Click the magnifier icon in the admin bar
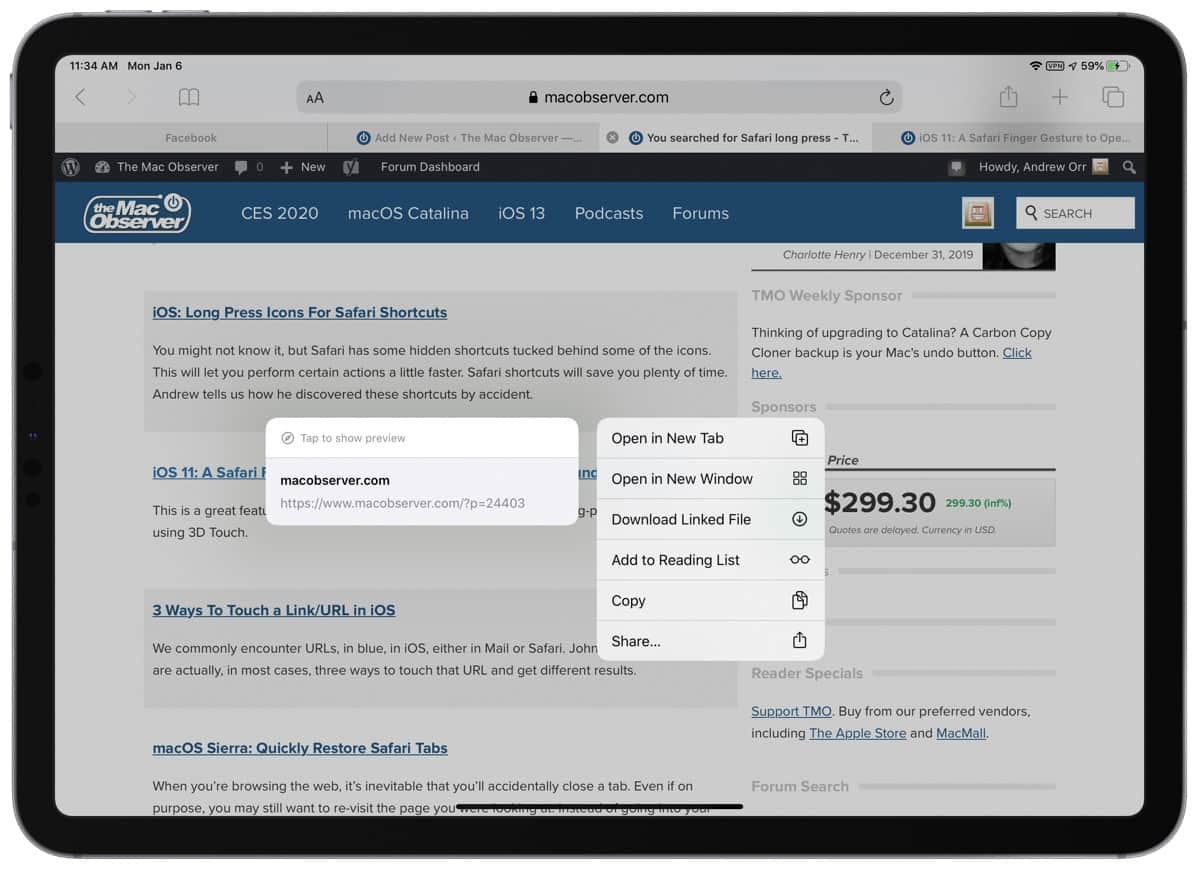Viewport: 1200px width, 871px height. click(1129, 167)
